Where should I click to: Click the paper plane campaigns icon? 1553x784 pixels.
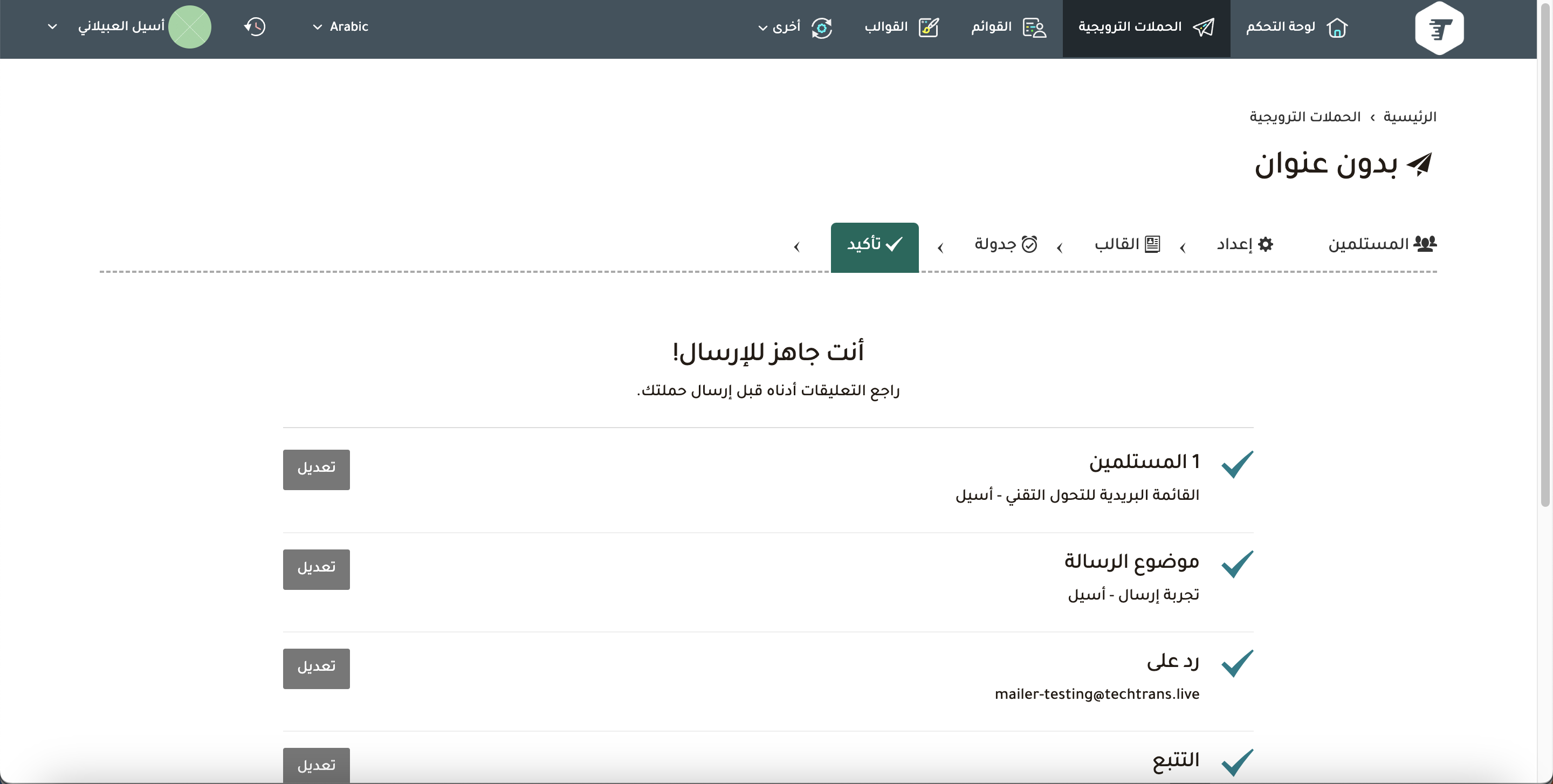coord(1204,27)
